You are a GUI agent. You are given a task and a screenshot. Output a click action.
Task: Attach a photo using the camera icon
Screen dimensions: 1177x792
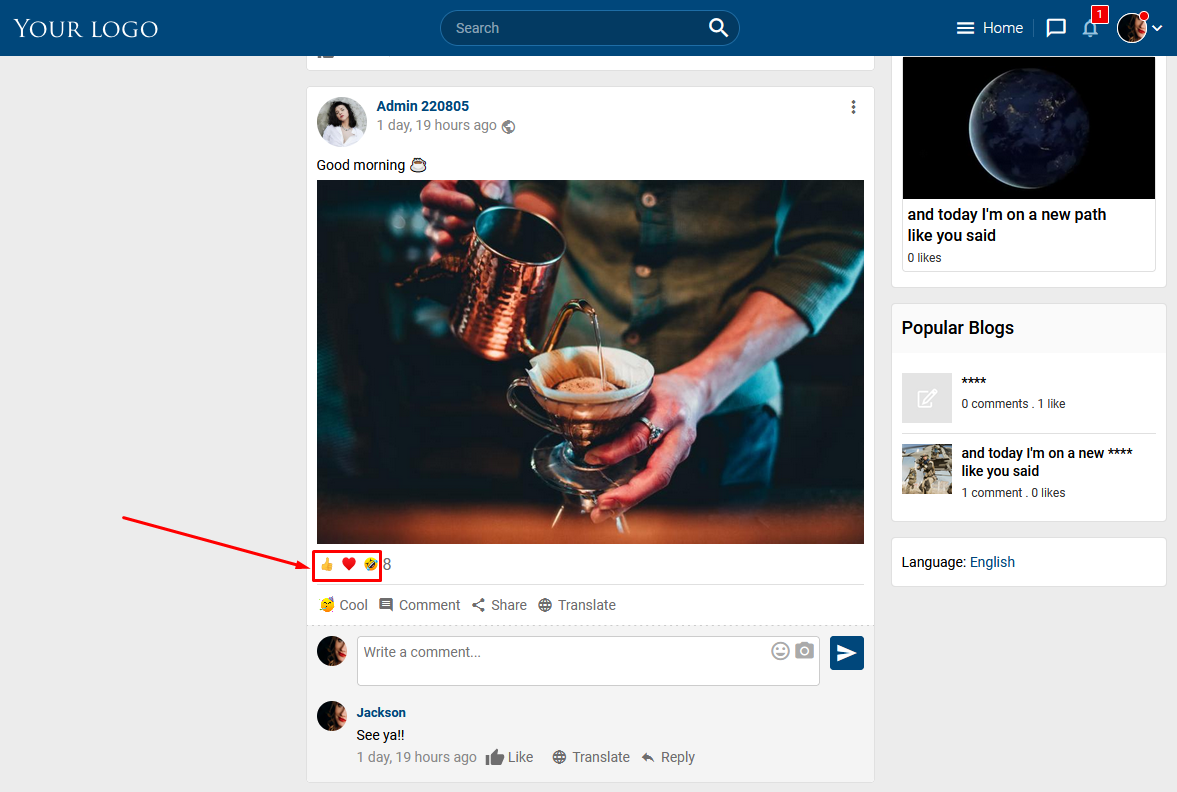805,650
